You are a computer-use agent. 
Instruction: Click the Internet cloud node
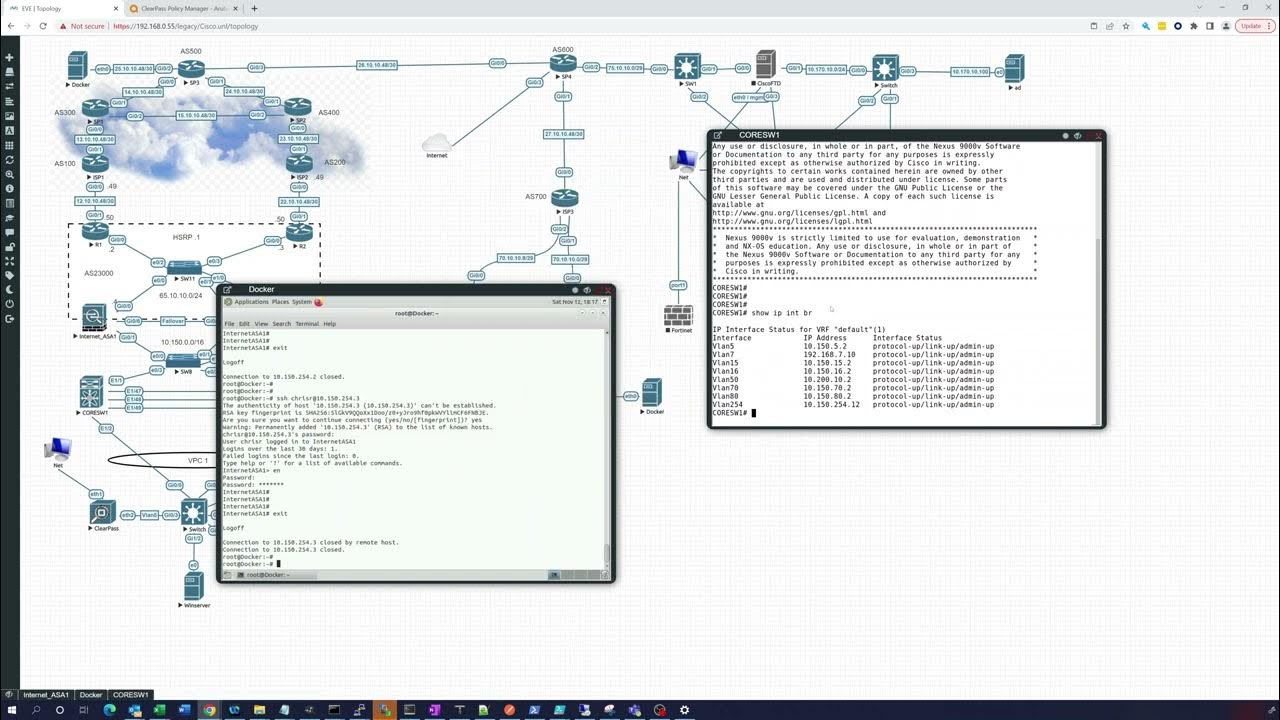[x=436, y=143]
